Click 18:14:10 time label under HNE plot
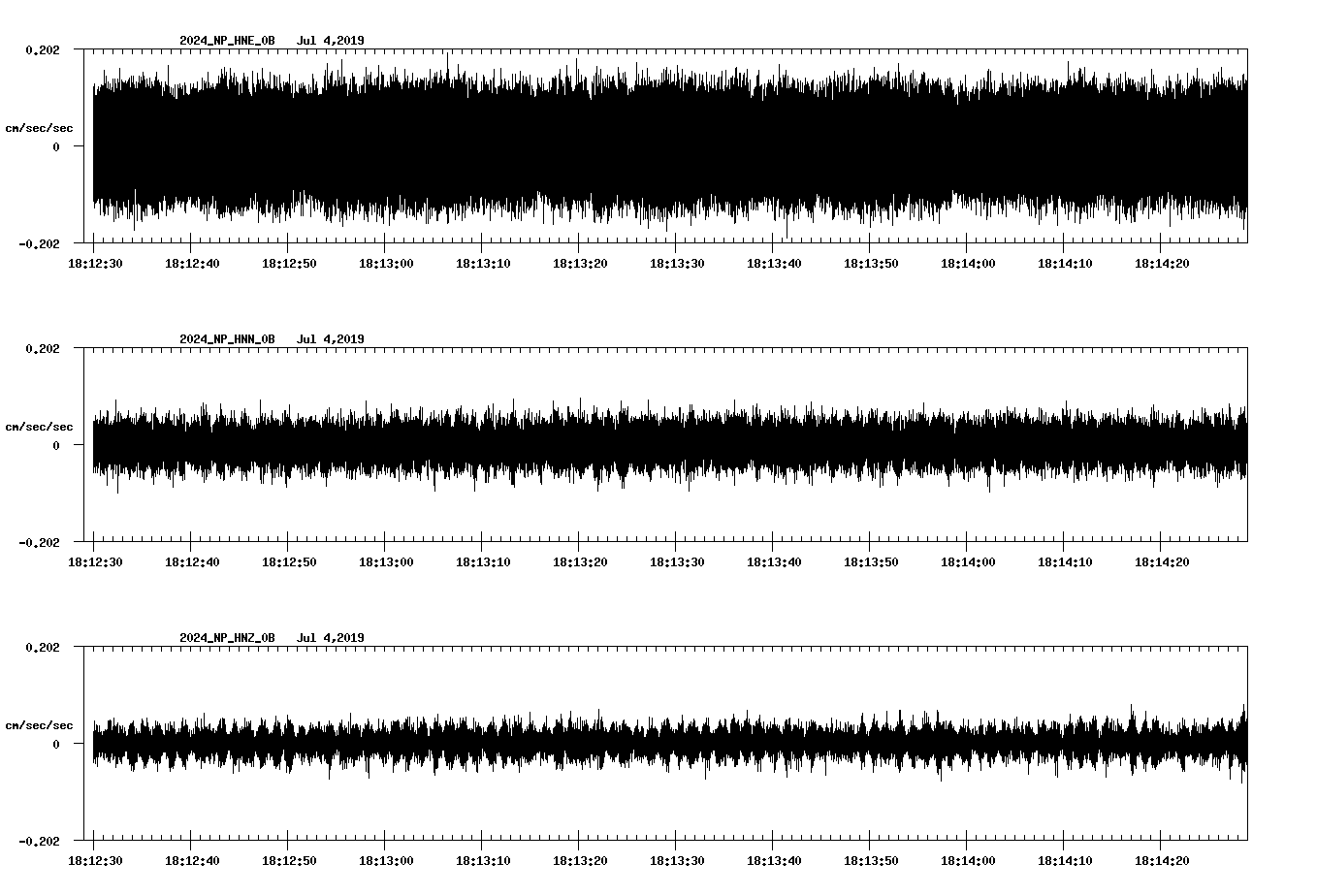 pyautogui.click(x=1065, y=263)
